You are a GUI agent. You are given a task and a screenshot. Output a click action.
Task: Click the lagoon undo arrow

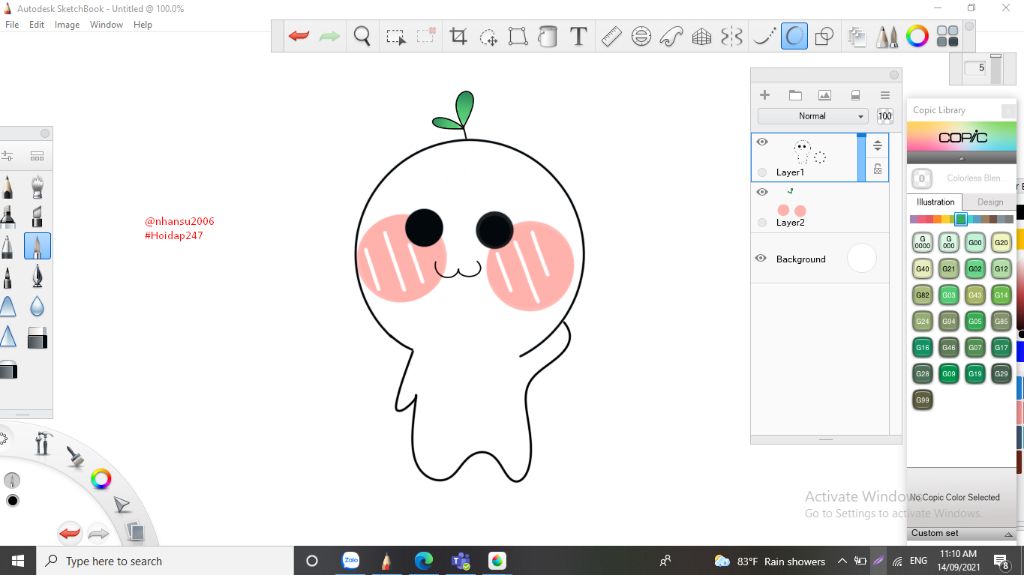coord(69,533)
